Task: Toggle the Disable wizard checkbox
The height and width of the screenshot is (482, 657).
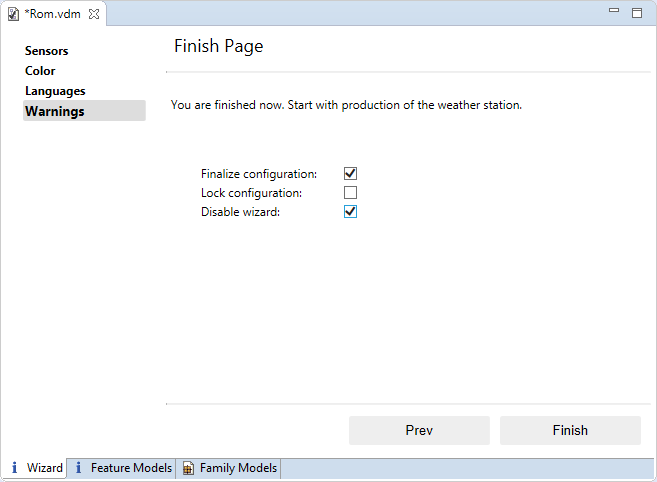Action: 350,212
